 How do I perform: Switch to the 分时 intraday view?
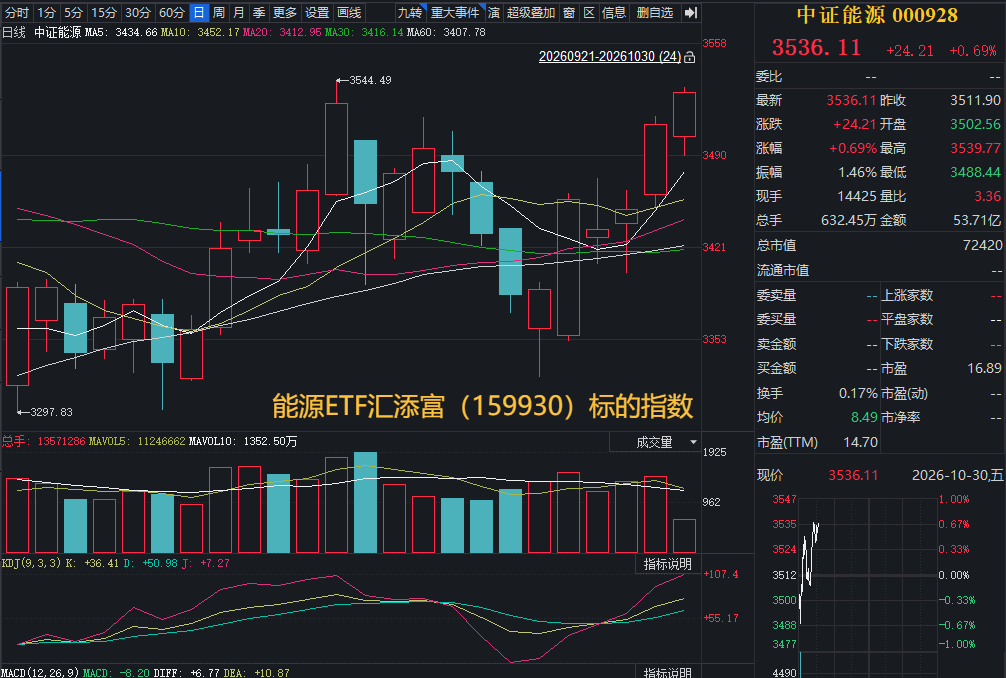click(x=17, y=12)
